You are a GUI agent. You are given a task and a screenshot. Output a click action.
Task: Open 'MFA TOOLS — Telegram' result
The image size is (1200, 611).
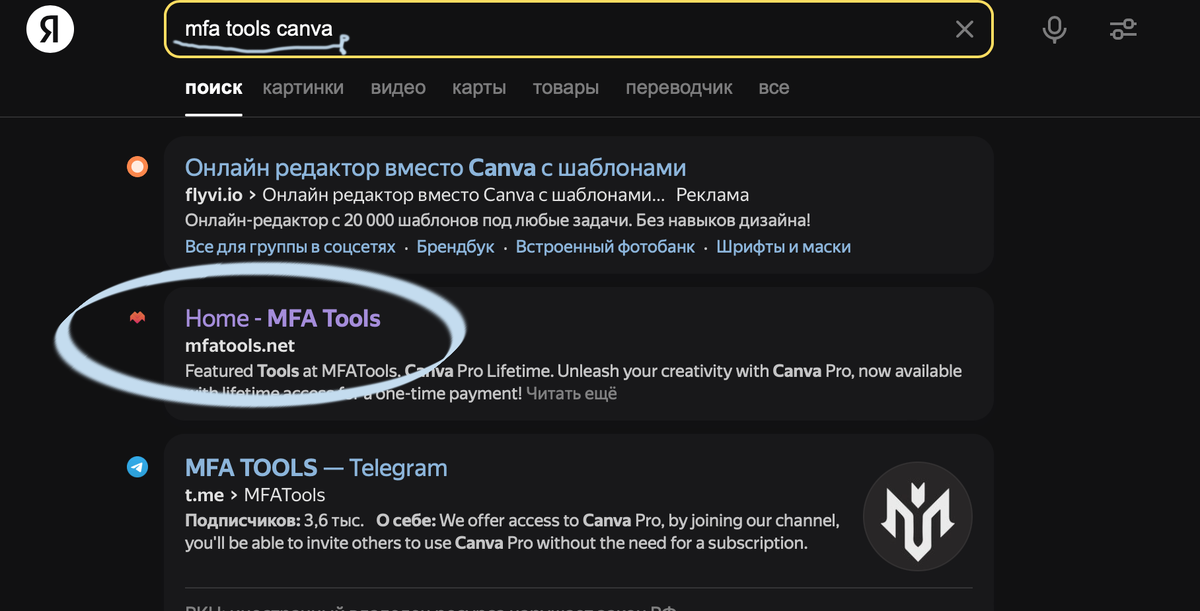click(316, 467)
